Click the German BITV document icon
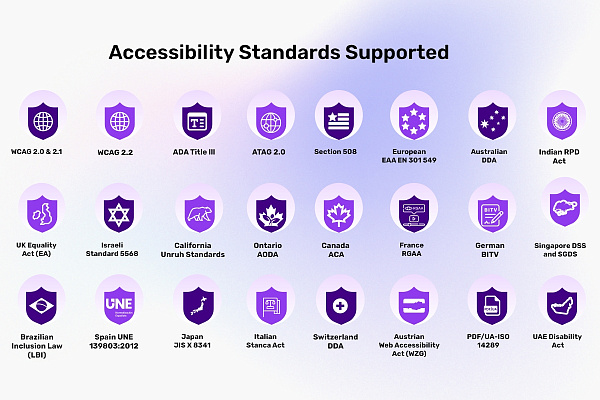 pyautogui.click(x=492, y=214)
